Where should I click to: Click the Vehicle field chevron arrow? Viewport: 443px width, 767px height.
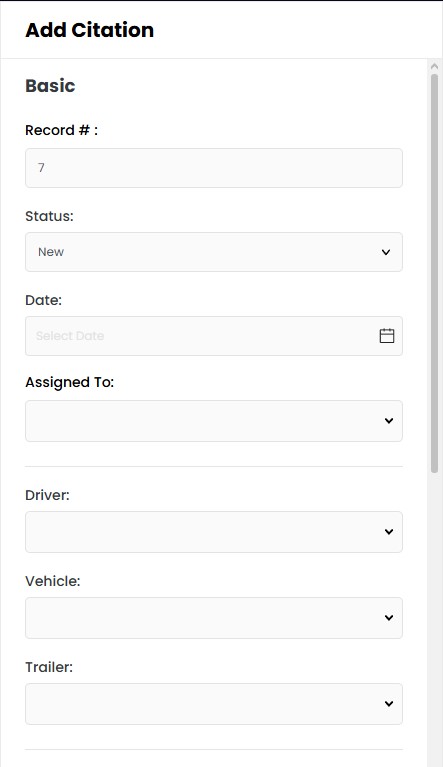coord(389,618)
